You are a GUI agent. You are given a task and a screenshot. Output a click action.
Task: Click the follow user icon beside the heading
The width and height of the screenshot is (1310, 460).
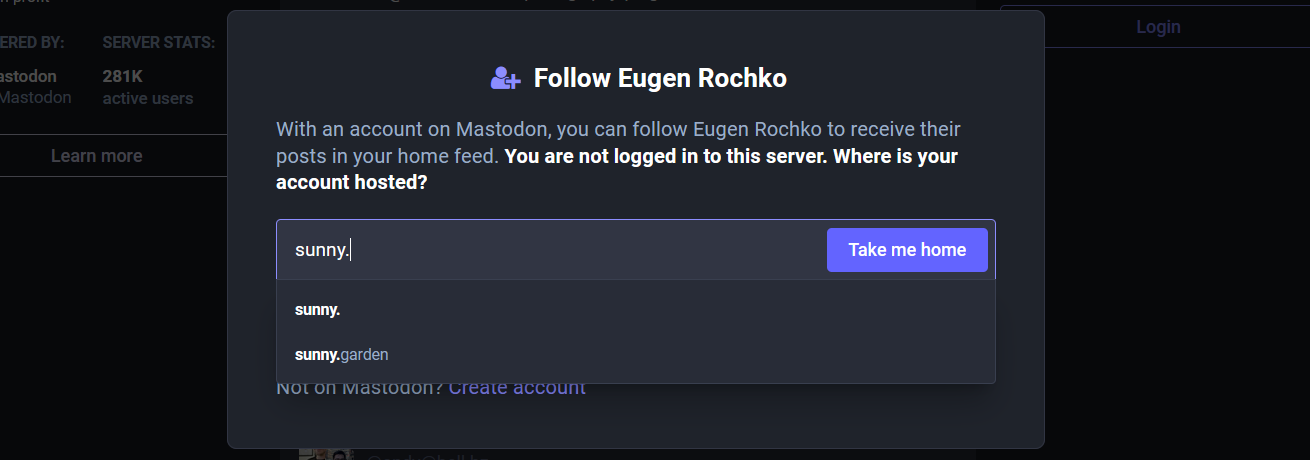505,78
